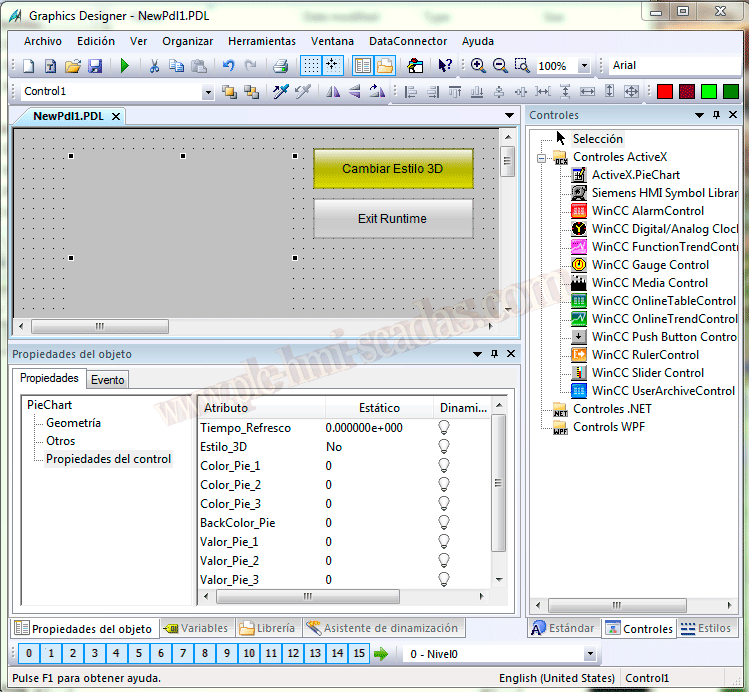Start runtime with the green play icon

[x=125, y=66]
